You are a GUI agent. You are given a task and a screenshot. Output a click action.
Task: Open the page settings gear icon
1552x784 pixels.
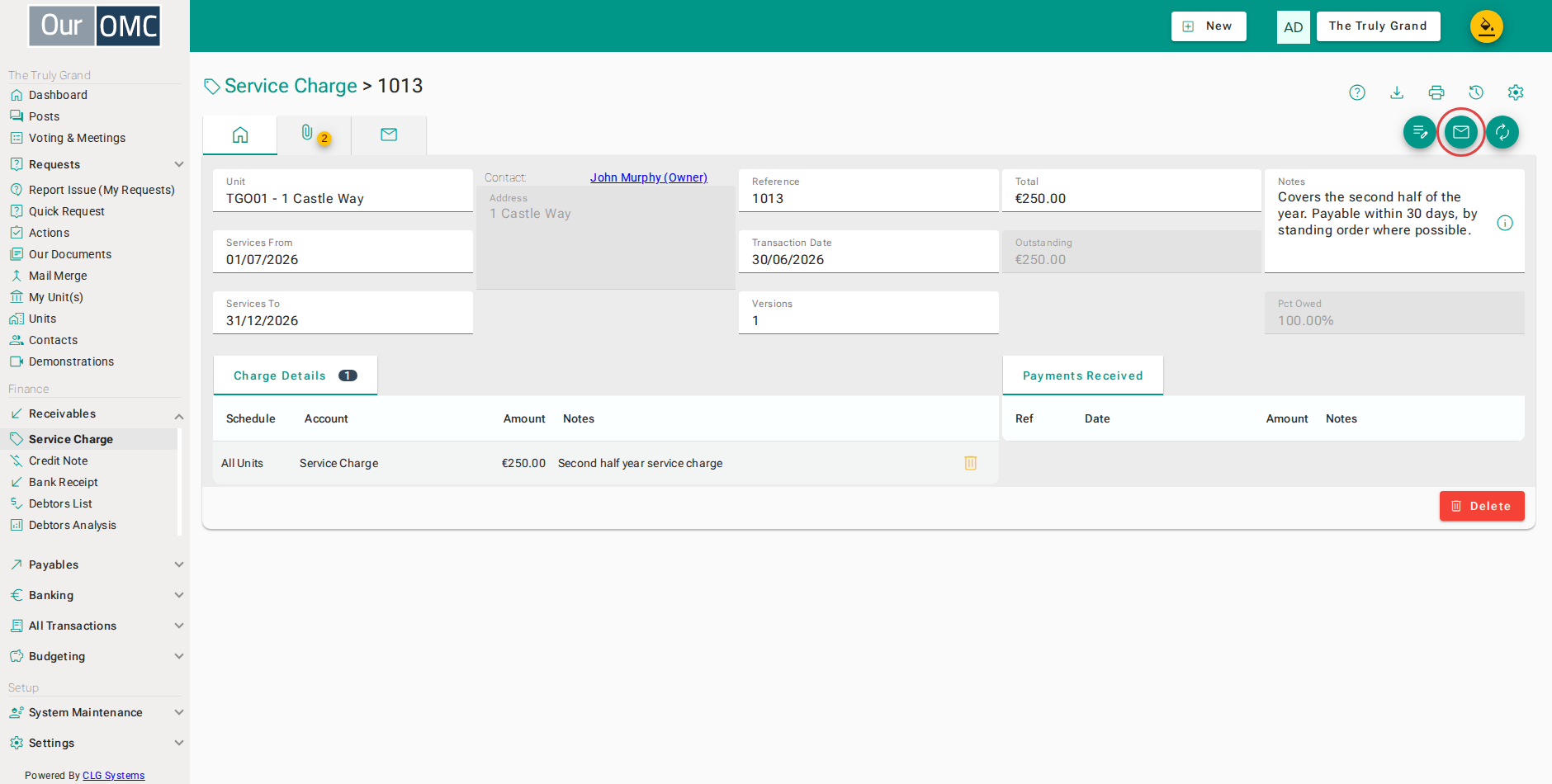(x=1516, y=92)
